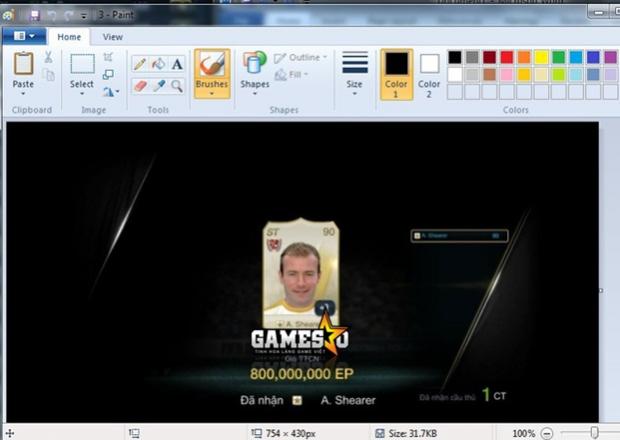Pick the red color swatch
The image size is (620, 440).
pyautogui.click(x=507, y=57)
